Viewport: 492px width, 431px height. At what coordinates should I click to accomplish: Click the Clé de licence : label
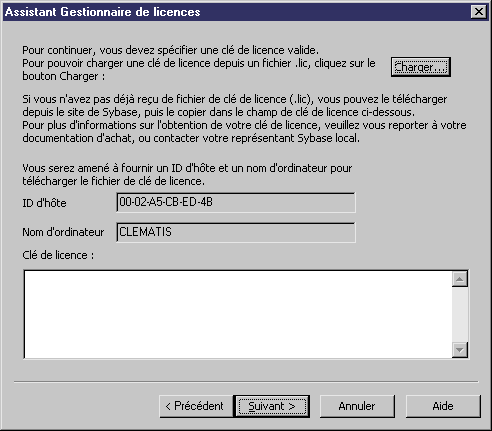tap(58, 255)
